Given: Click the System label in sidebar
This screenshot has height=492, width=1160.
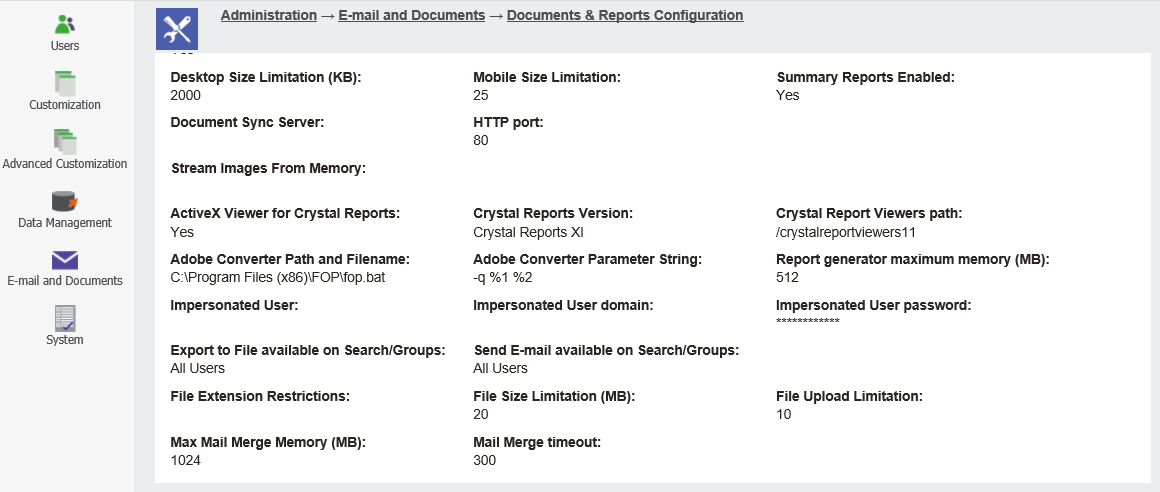Looking at the screenshot, I should point(65,340).
